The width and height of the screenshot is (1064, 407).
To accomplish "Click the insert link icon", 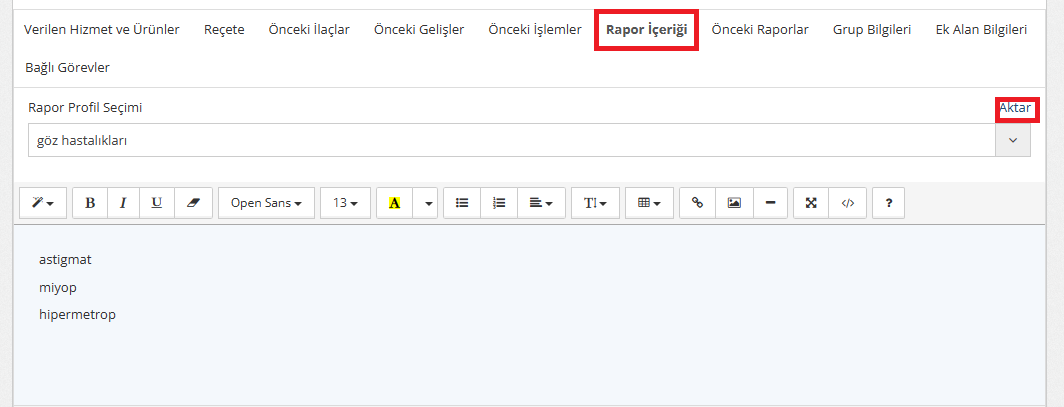I will pyautogui.click(x=698, y=203).
